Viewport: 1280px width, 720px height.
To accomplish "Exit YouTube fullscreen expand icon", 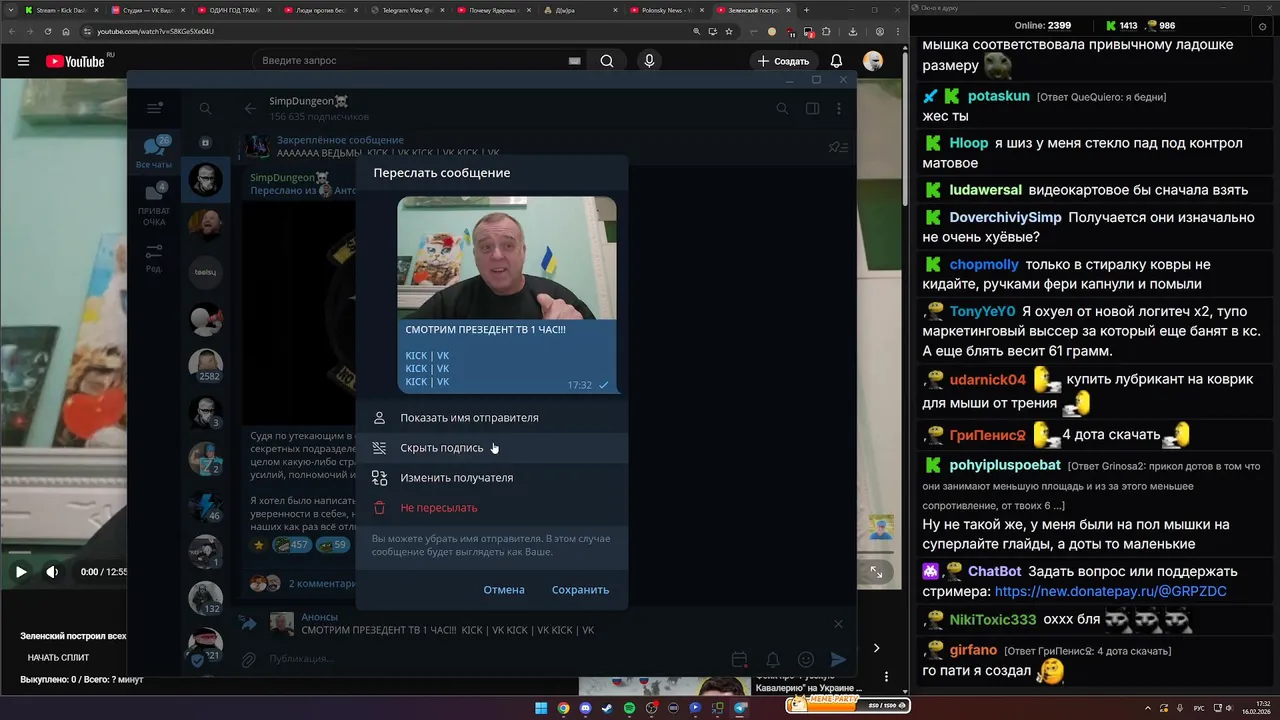I will 876,572.
